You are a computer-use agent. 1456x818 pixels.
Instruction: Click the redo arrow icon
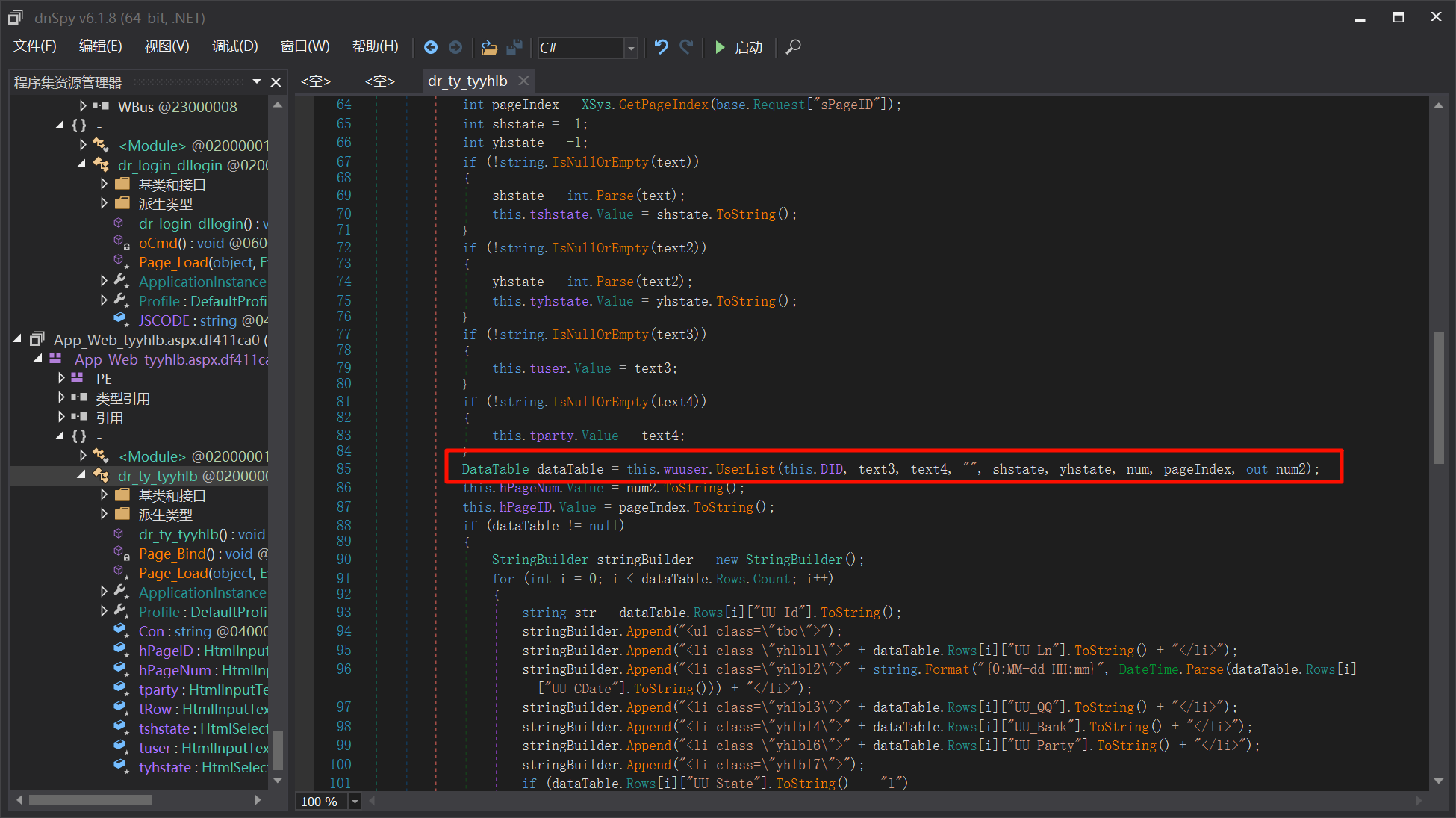(687, 47)
